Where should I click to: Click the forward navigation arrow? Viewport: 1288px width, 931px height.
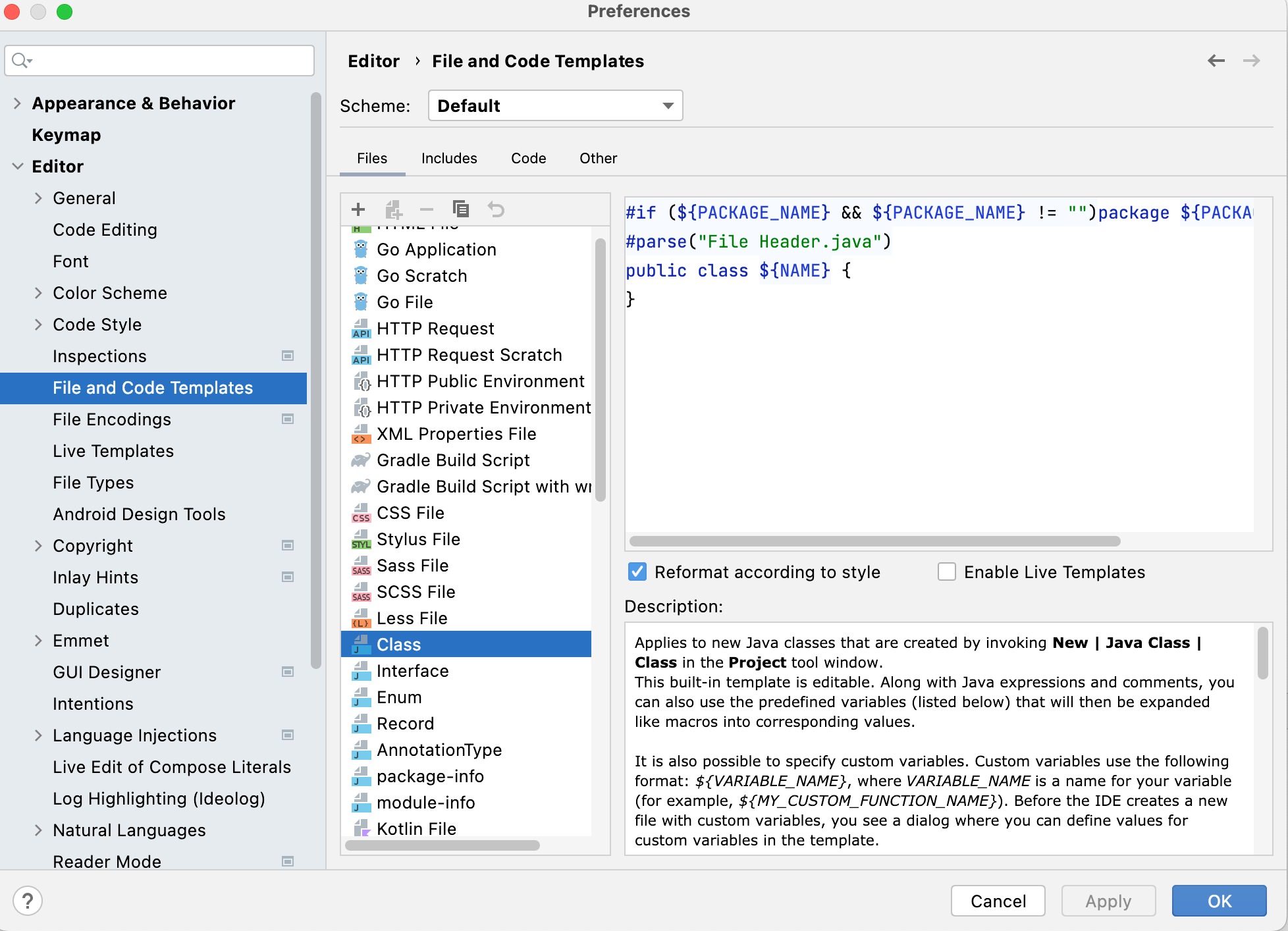pos(1251,61)
